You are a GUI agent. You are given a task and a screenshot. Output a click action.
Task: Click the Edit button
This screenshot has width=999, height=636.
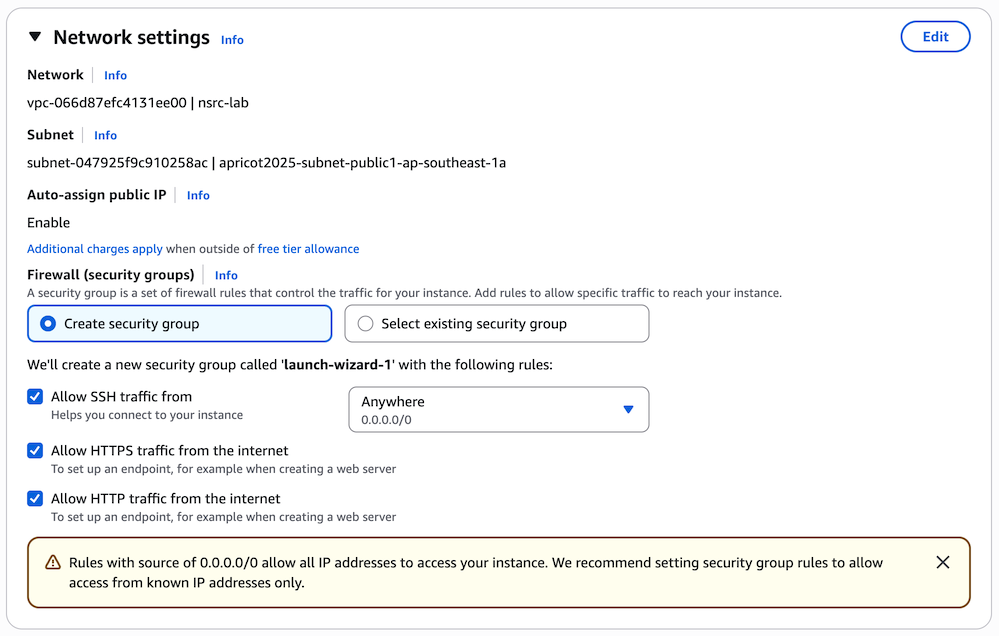pyautogui.click(x=935, y=37)
